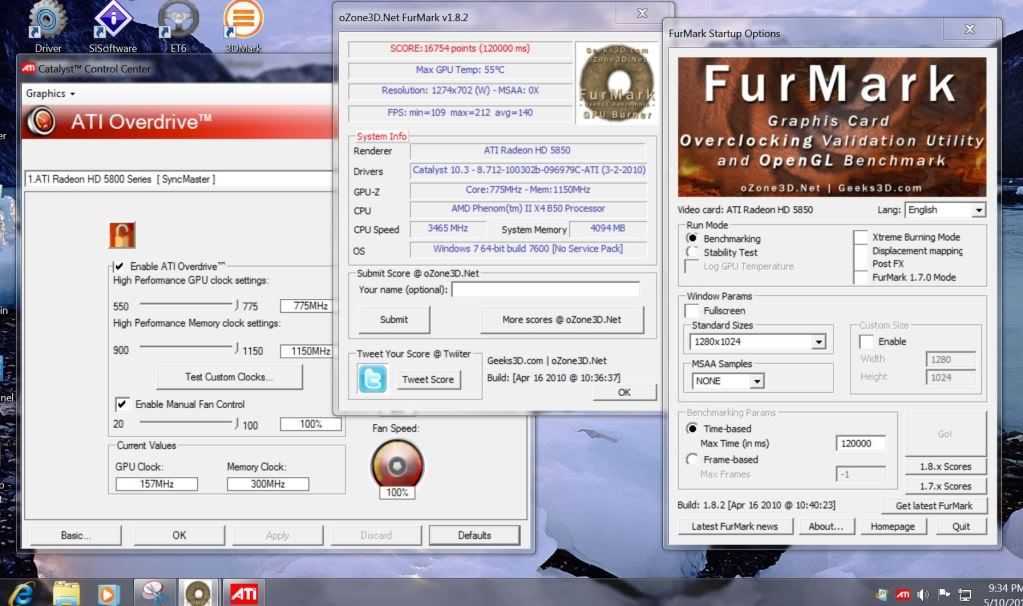Open the Driver desktop shortcut
Viewport: 1023px width, 606px height.
47,26
